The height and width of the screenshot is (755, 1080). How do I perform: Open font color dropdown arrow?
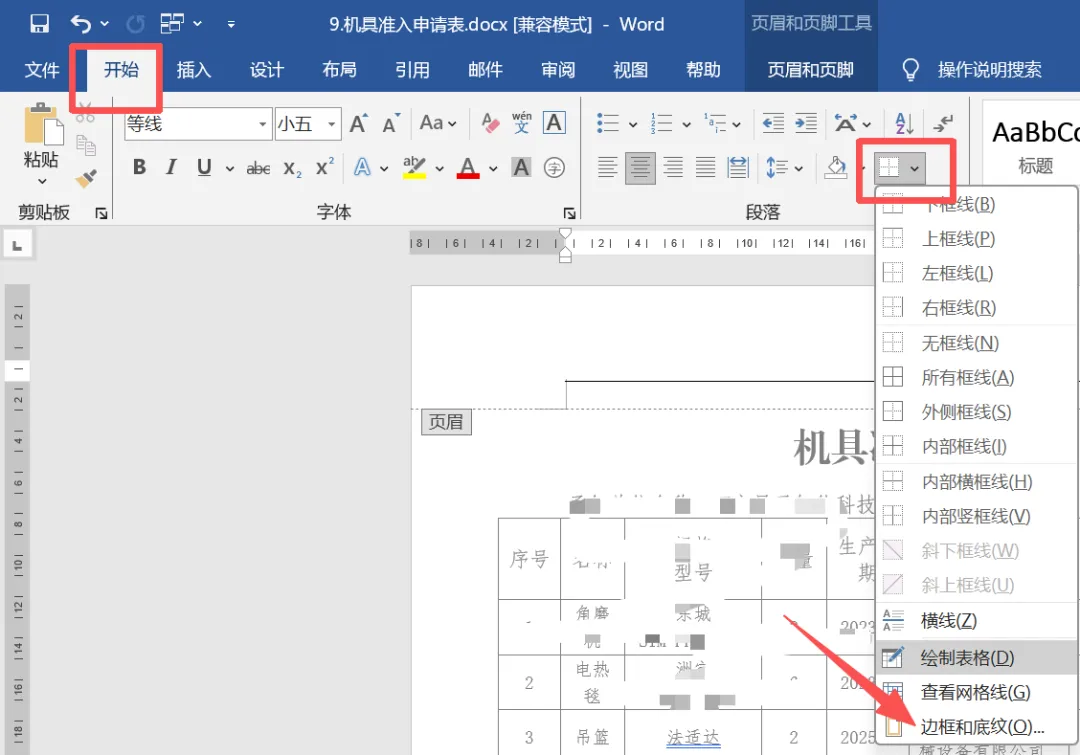[x=493, y=168]
